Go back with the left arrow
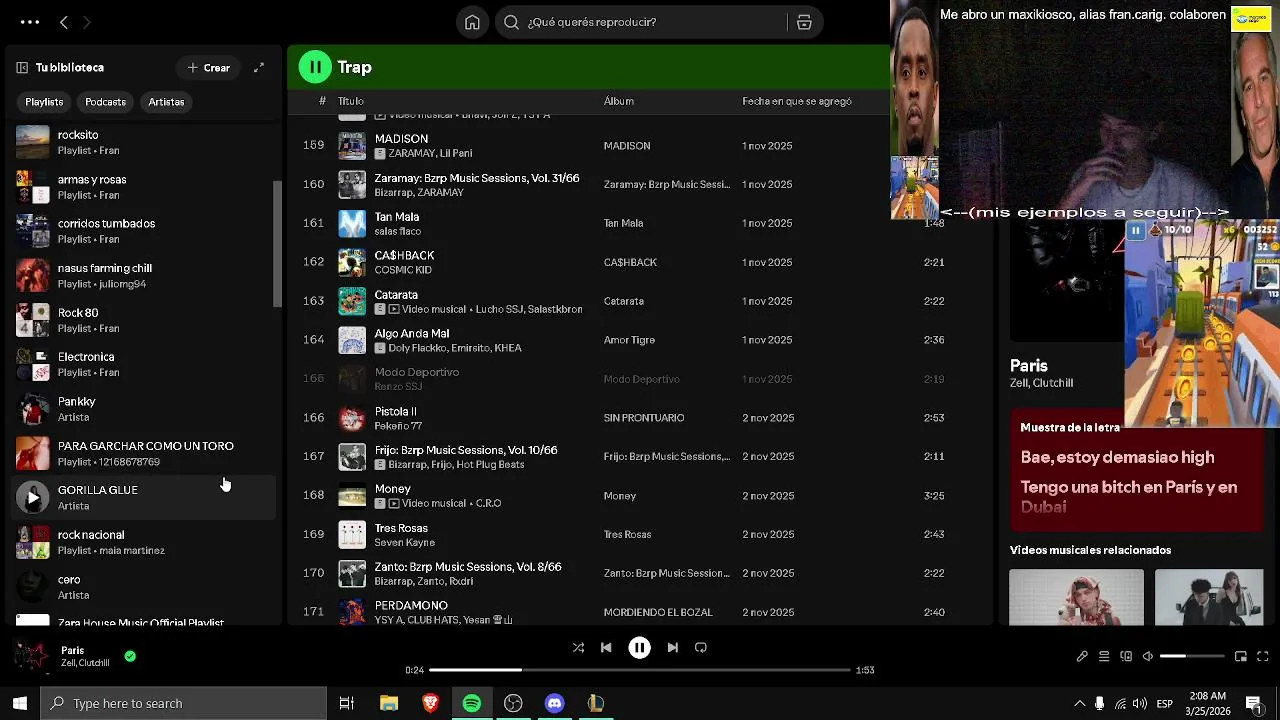1280x720 pixels. point(63,22)
